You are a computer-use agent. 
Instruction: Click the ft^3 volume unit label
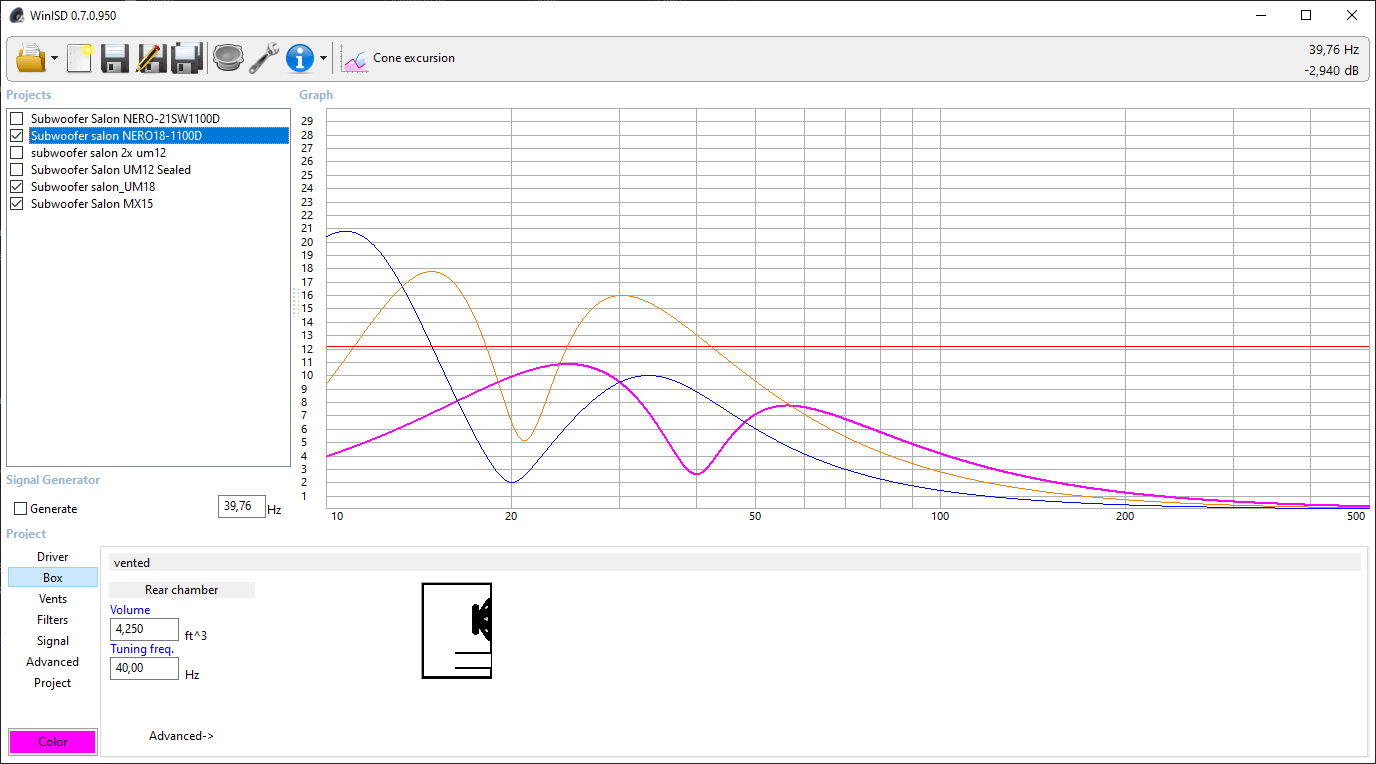[196, 636]
